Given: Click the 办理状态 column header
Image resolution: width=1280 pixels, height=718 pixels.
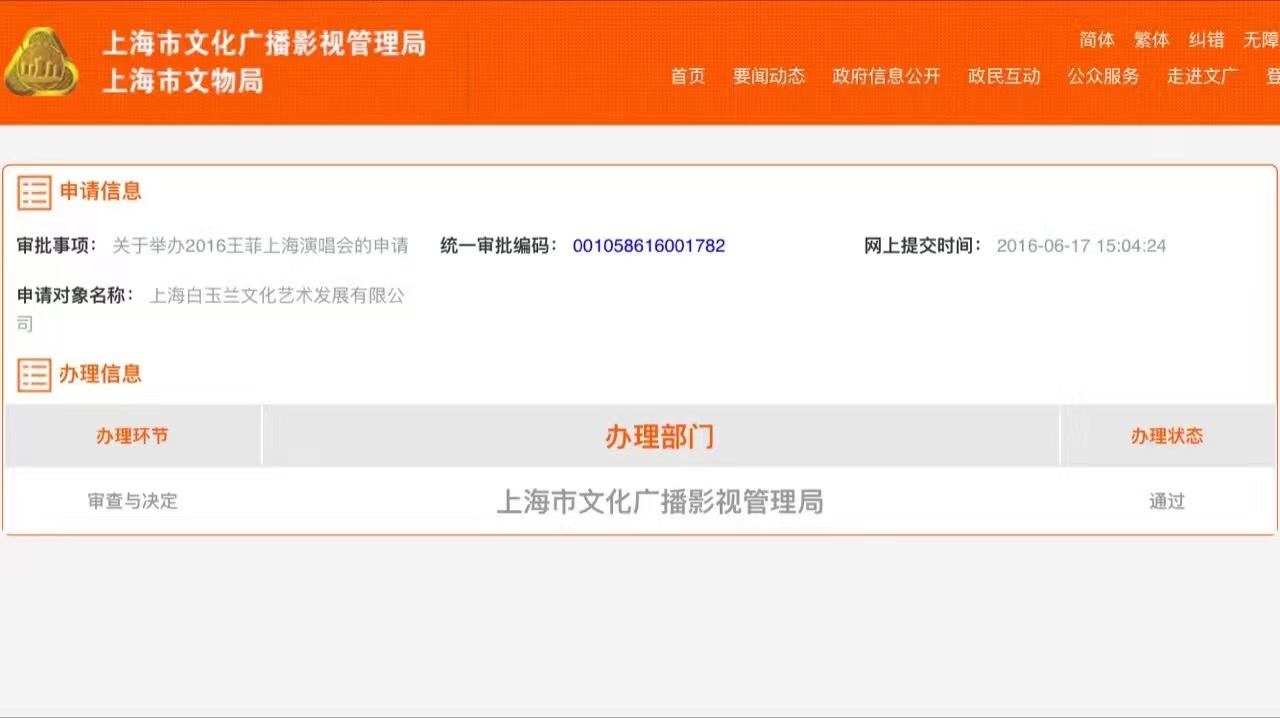Looking at the screenshot, I should (x=1167, y=436).
